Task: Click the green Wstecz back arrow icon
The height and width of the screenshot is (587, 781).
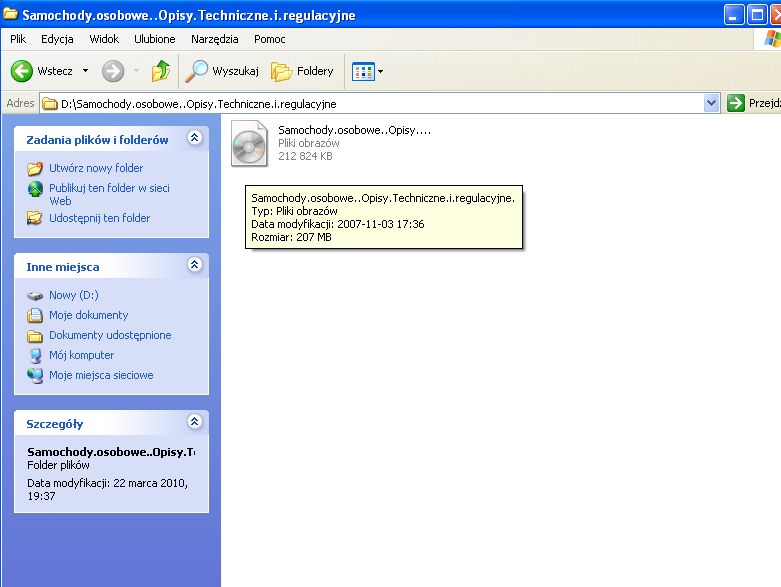Action: tap(22, 71)
